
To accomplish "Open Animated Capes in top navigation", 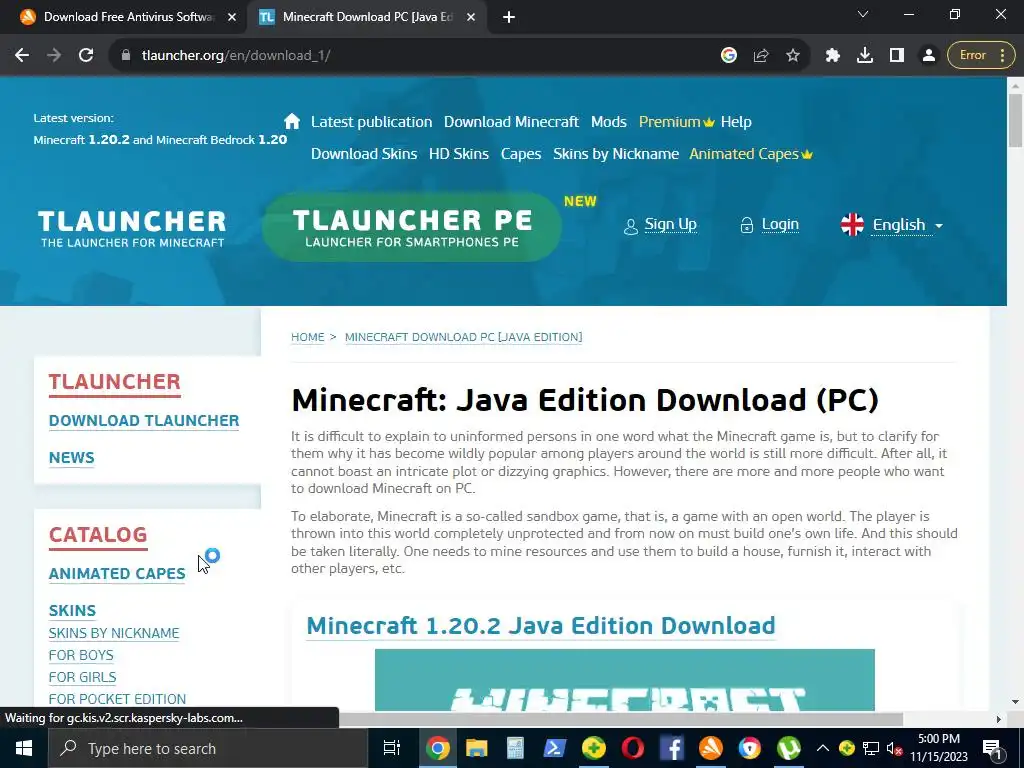I will pyautogui.click(x=751, y=154).
